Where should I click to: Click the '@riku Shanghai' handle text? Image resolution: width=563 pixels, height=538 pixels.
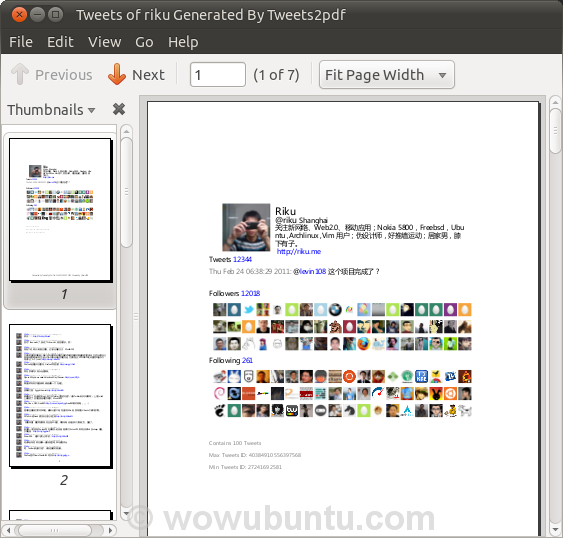tap(301, 220)
